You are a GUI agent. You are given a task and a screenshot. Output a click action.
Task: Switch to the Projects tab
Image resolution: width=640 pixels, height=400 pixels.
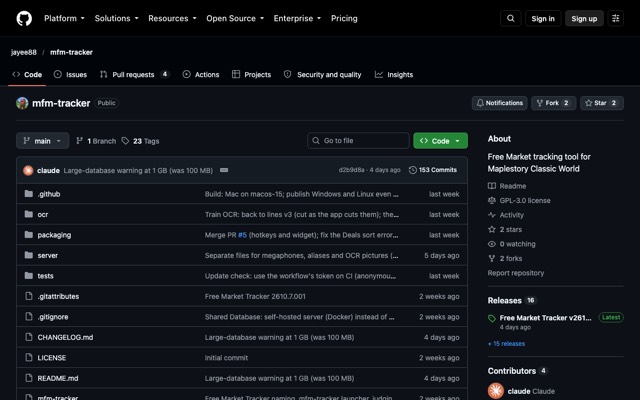click(251, 75)
